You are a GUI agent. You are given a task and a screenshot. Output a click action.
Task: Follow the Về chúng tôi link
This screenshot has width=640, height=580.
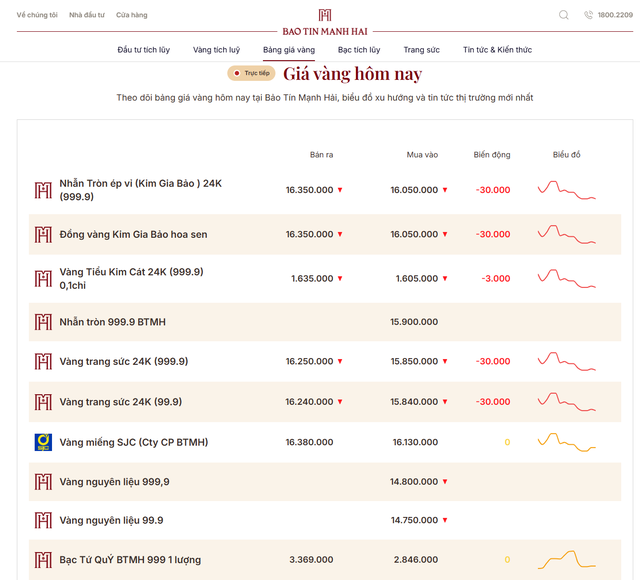(x=37, y=15)
